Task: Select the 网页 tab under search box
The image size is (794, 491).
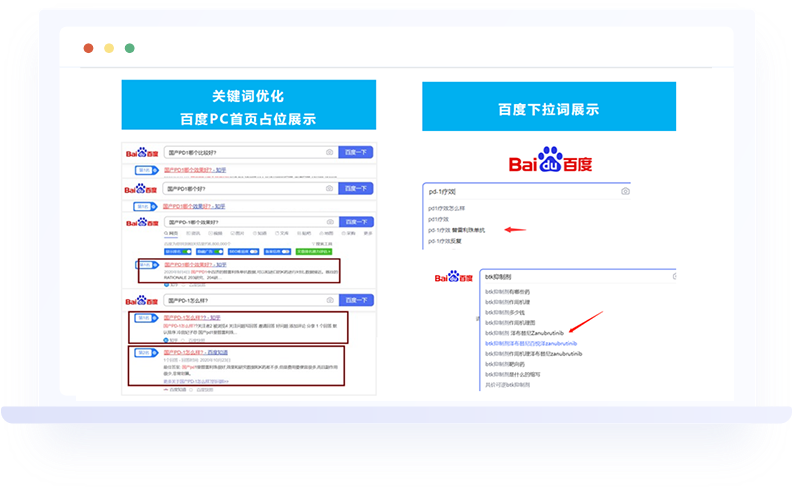Action: pos(171,233)
